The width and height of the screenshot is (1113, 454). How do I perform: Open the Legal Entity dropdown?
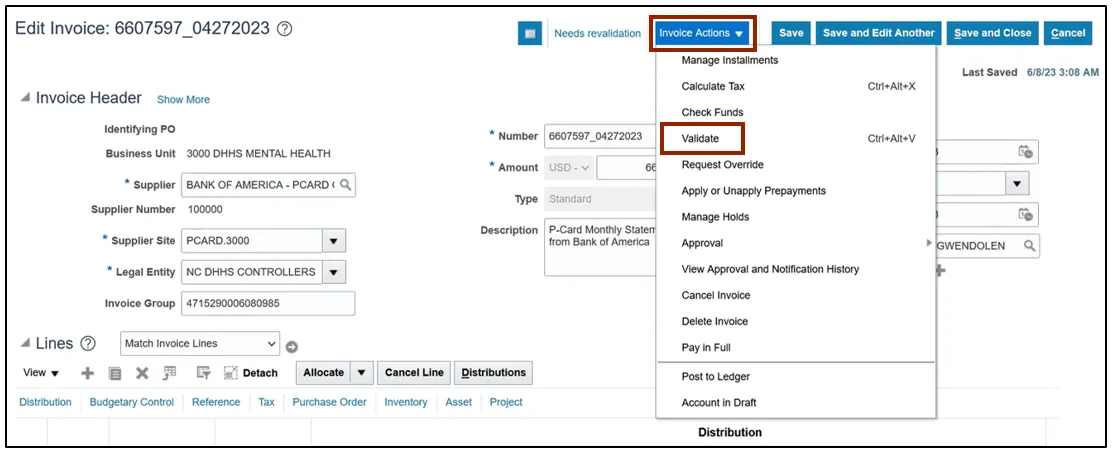pos(334,272)
